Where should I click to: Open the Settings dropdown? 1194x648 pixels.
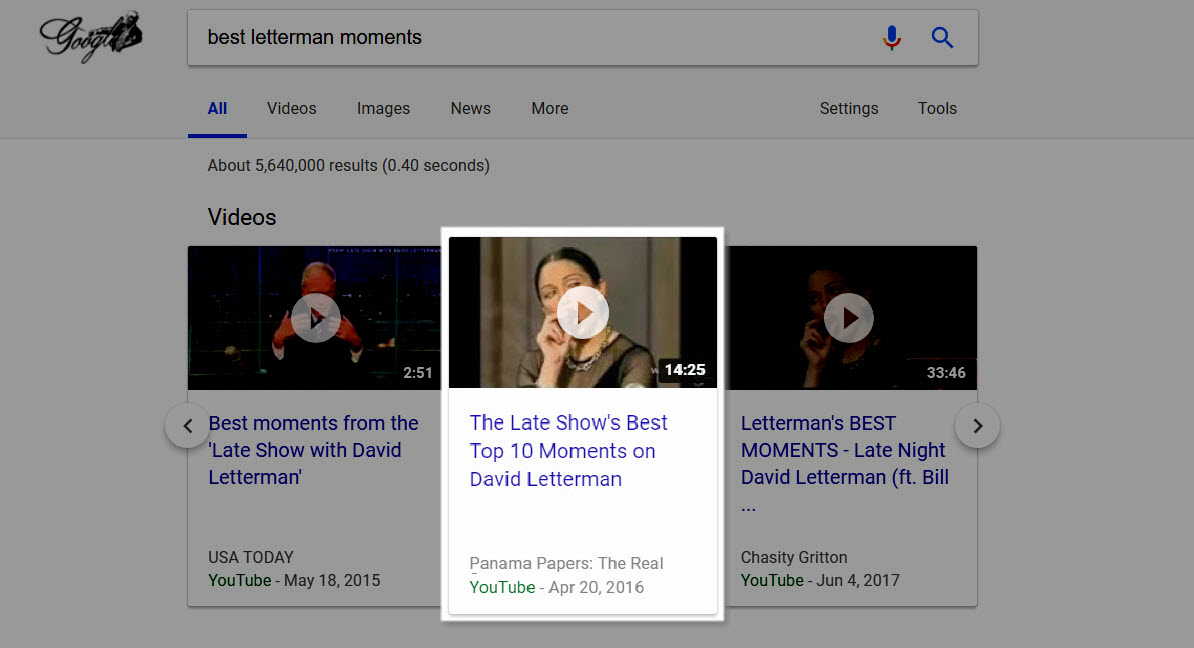click(848, 109)
